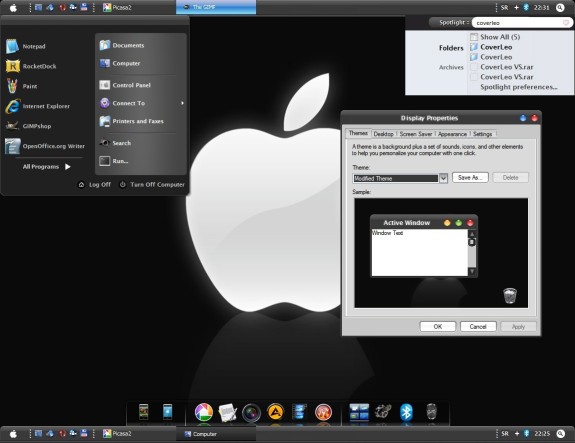The width and height of the screenshot is (575, 443).
Task: Open Documents from the start menu
Action: tap(122, 45)
